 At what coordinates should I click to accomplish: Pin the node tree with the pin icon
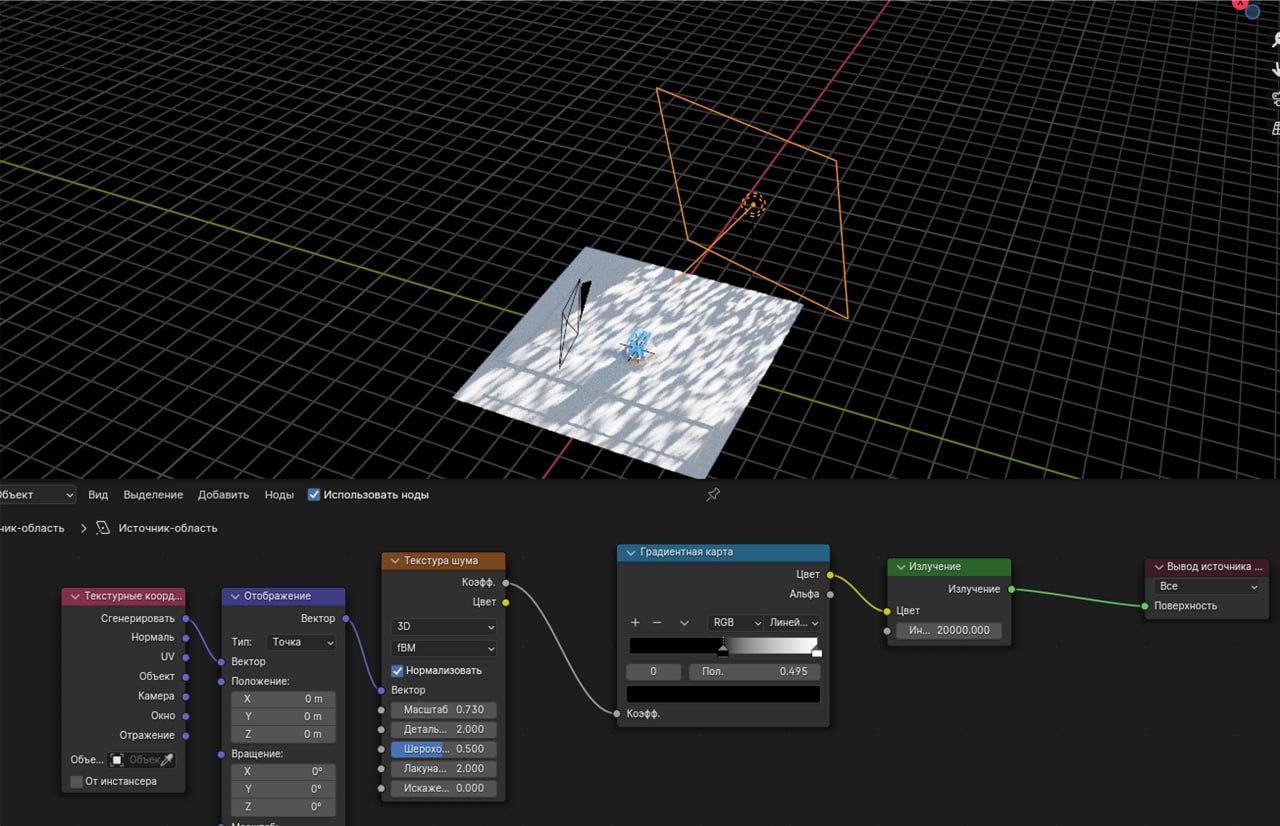pos(713,495)
